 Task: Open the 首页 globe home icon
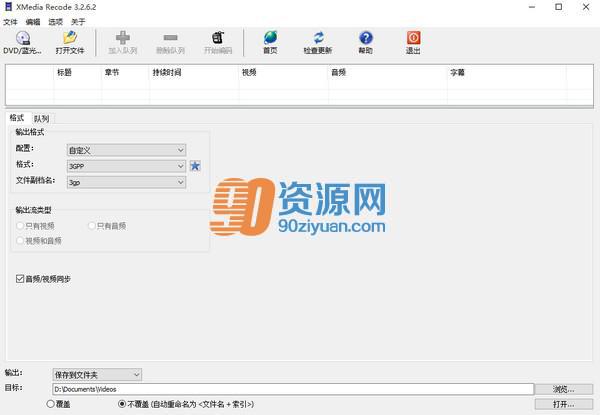point(271,37)
